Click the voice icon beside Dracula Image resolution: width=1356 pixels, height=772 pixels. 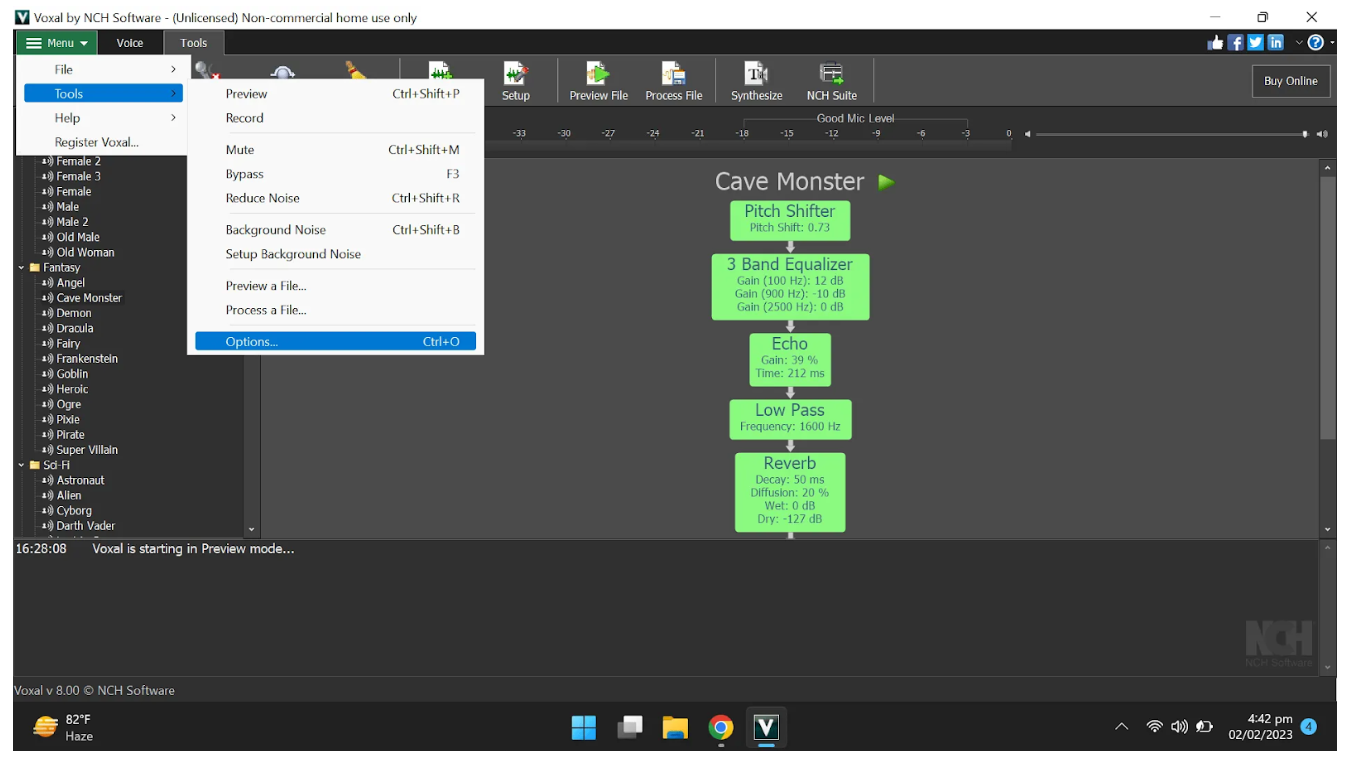(x=47, y=328)
